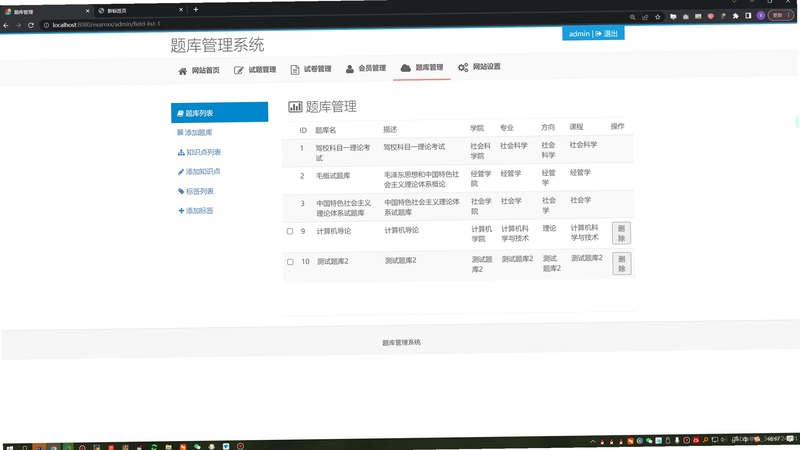
Task: Click the browser 更新 update button
Action: coord(781,15)
